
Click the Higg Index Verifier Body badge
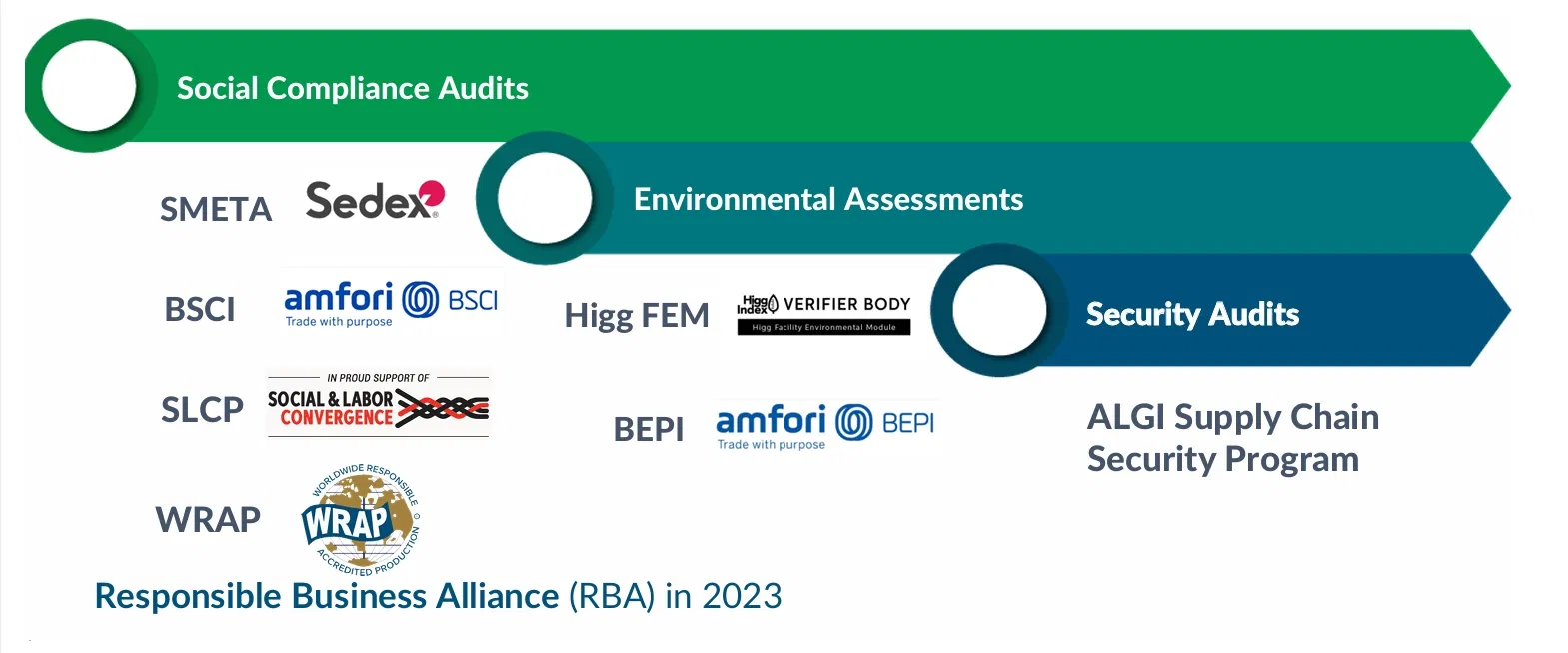click(823, 314)
